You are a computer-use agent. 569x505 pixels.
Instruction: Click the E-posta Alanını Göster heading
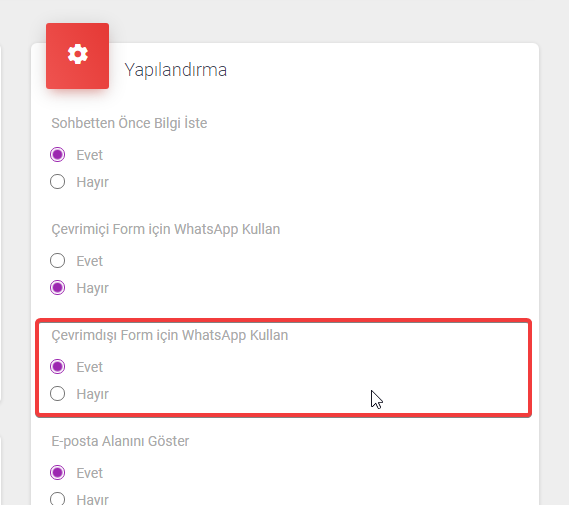point(120,441)
